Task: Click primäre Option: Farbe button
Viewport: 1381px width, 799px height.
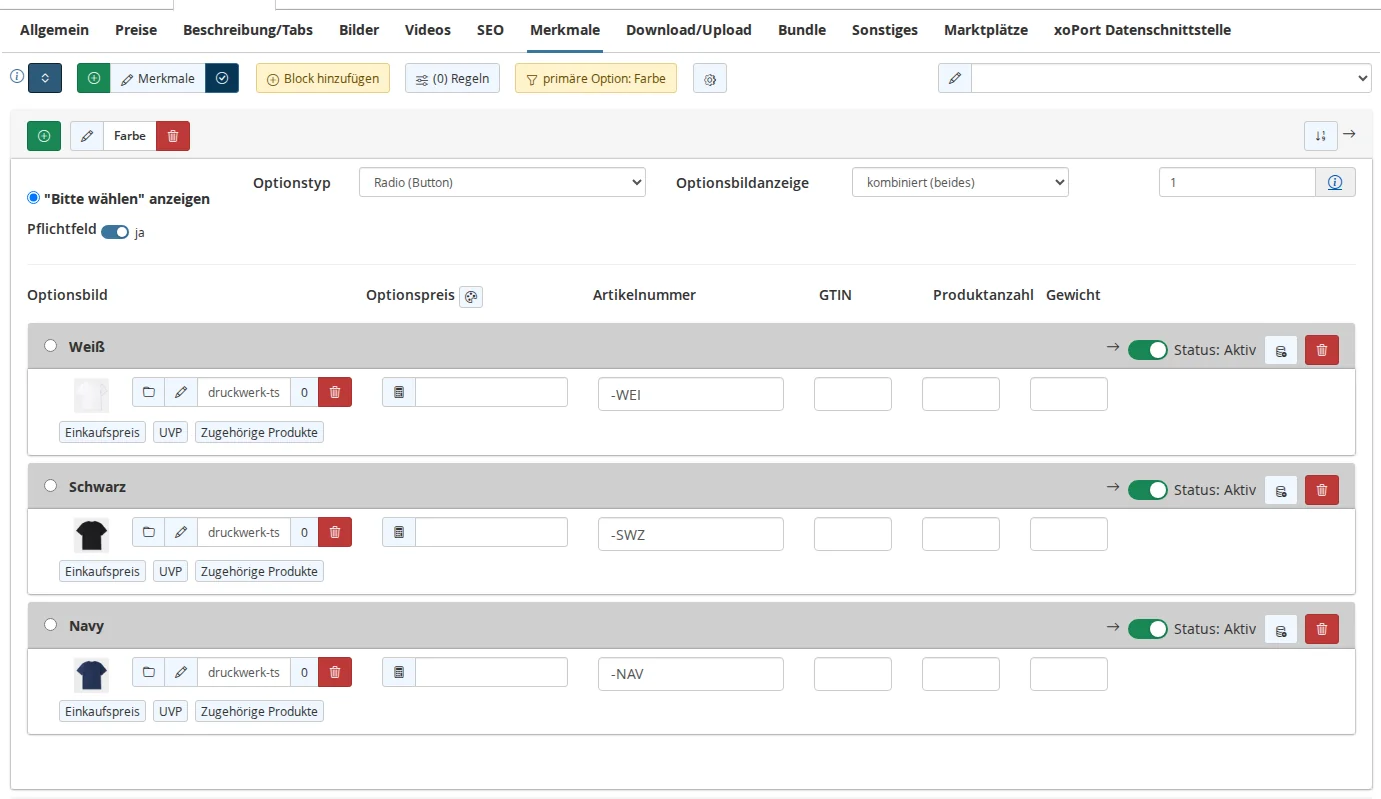Action: coord(596,78)
